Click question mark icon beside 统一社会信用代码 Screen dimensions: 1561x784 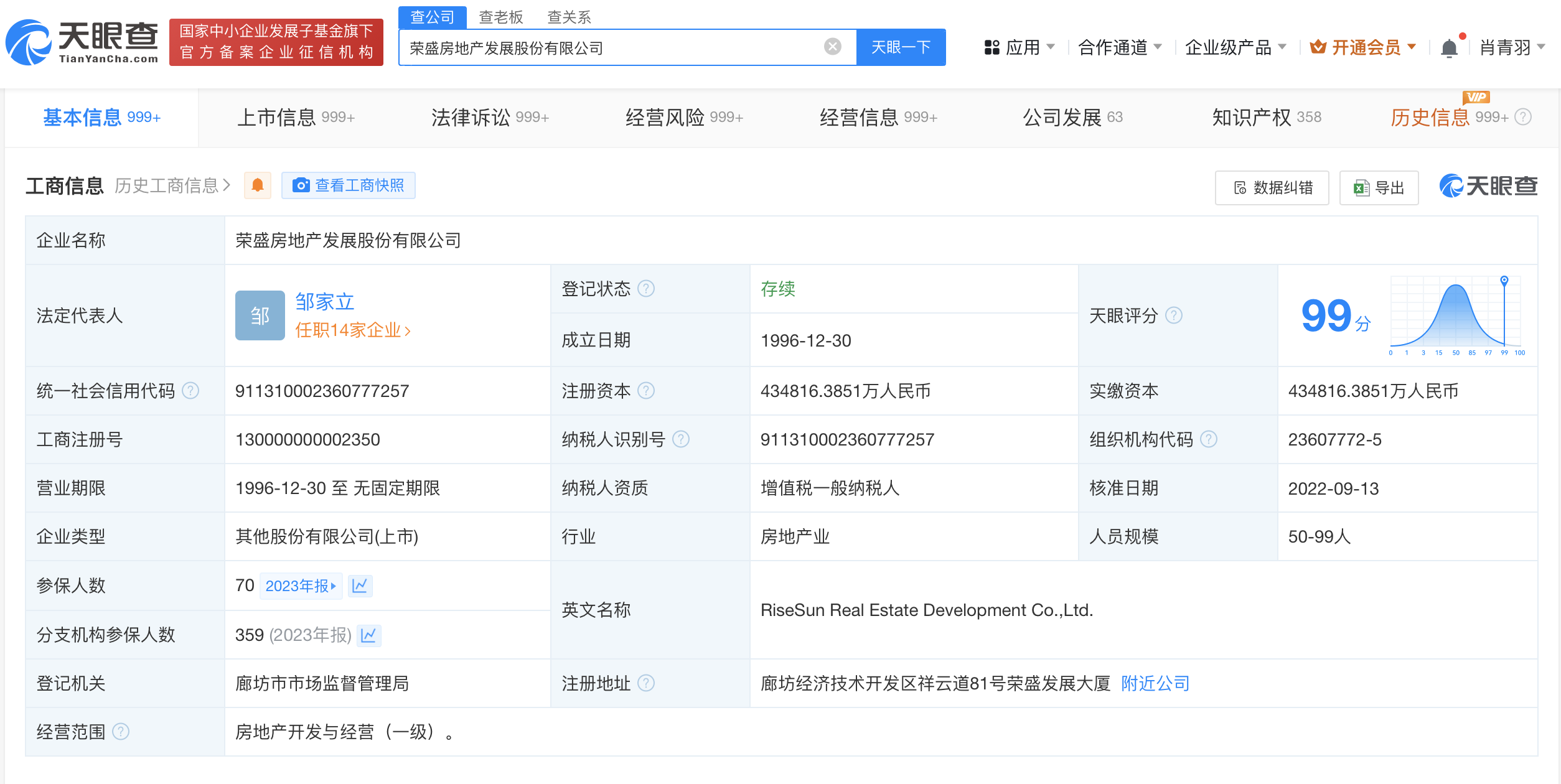(190, 391)
